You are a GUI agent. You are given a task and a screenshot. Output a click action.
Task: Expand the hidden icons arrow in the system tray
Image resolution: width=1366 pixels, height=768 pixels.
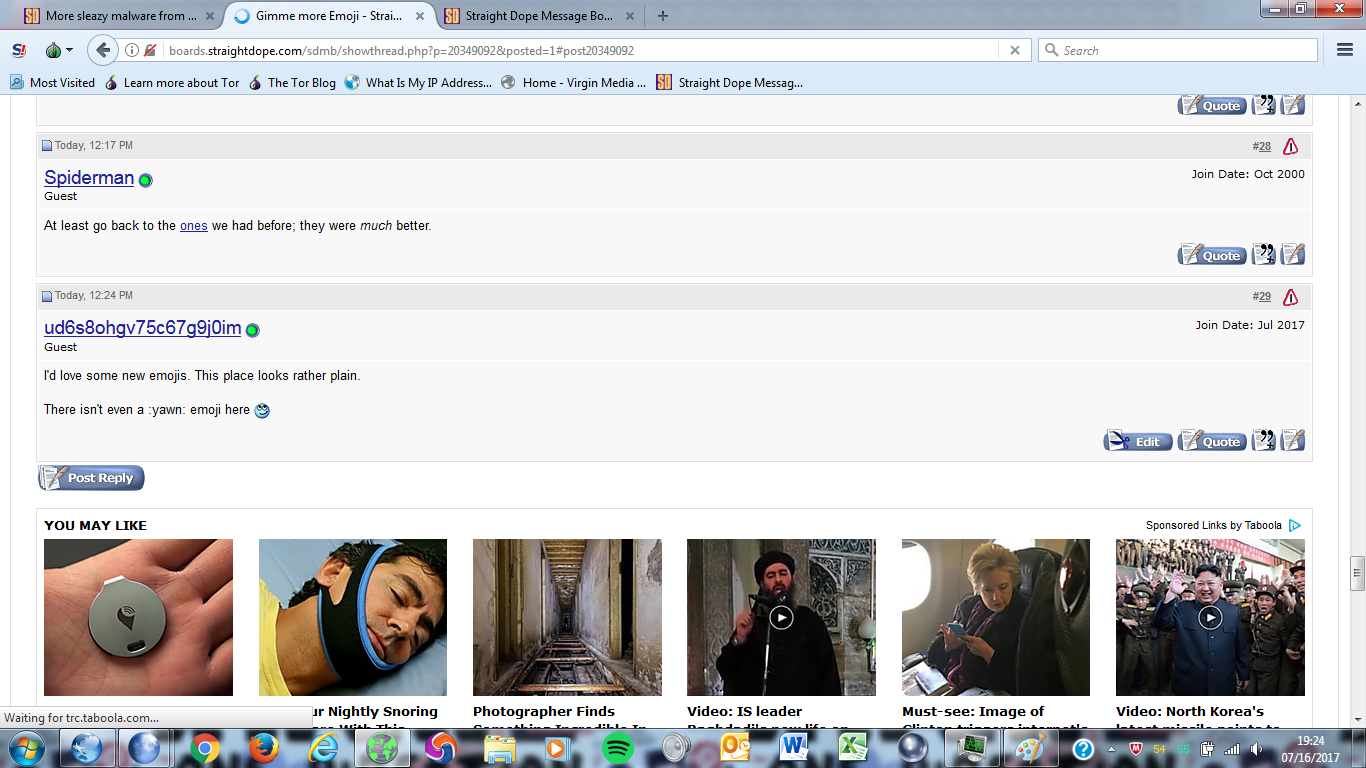(x=1111, y=749)
